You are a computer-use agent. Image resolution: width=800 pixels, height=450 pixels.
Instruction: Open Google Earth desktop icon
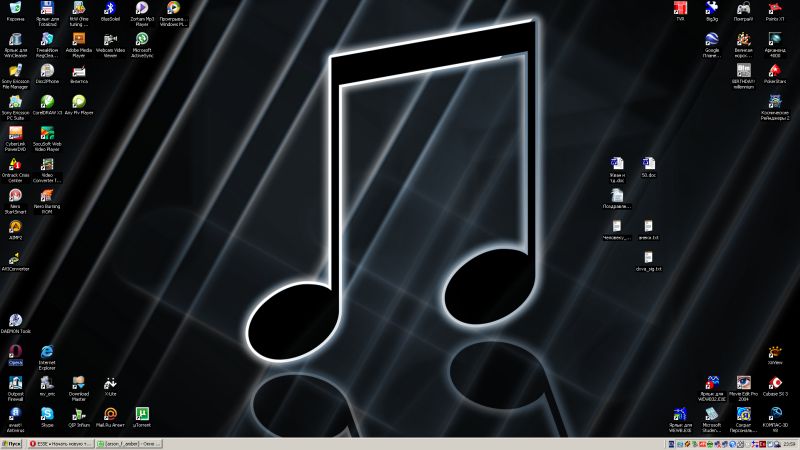712,45
